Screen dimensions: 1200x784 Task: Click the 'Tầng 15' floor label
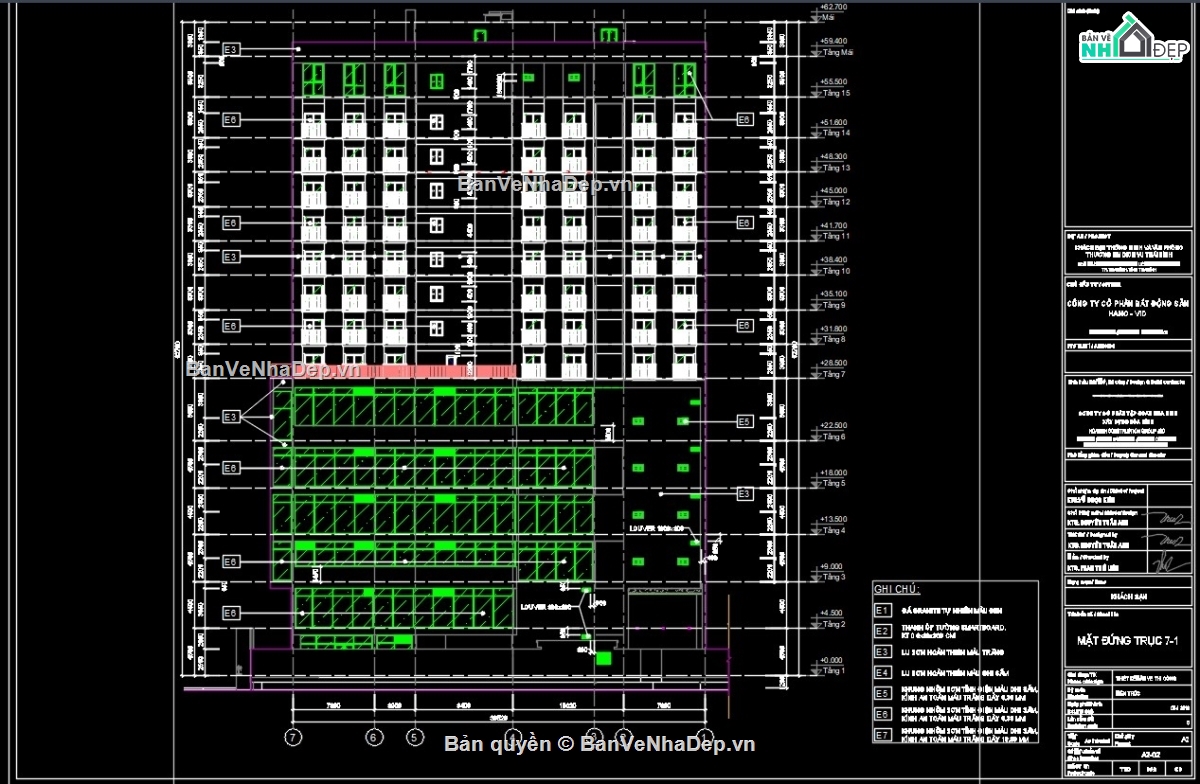pyautogui.click(x=835, y=93)
